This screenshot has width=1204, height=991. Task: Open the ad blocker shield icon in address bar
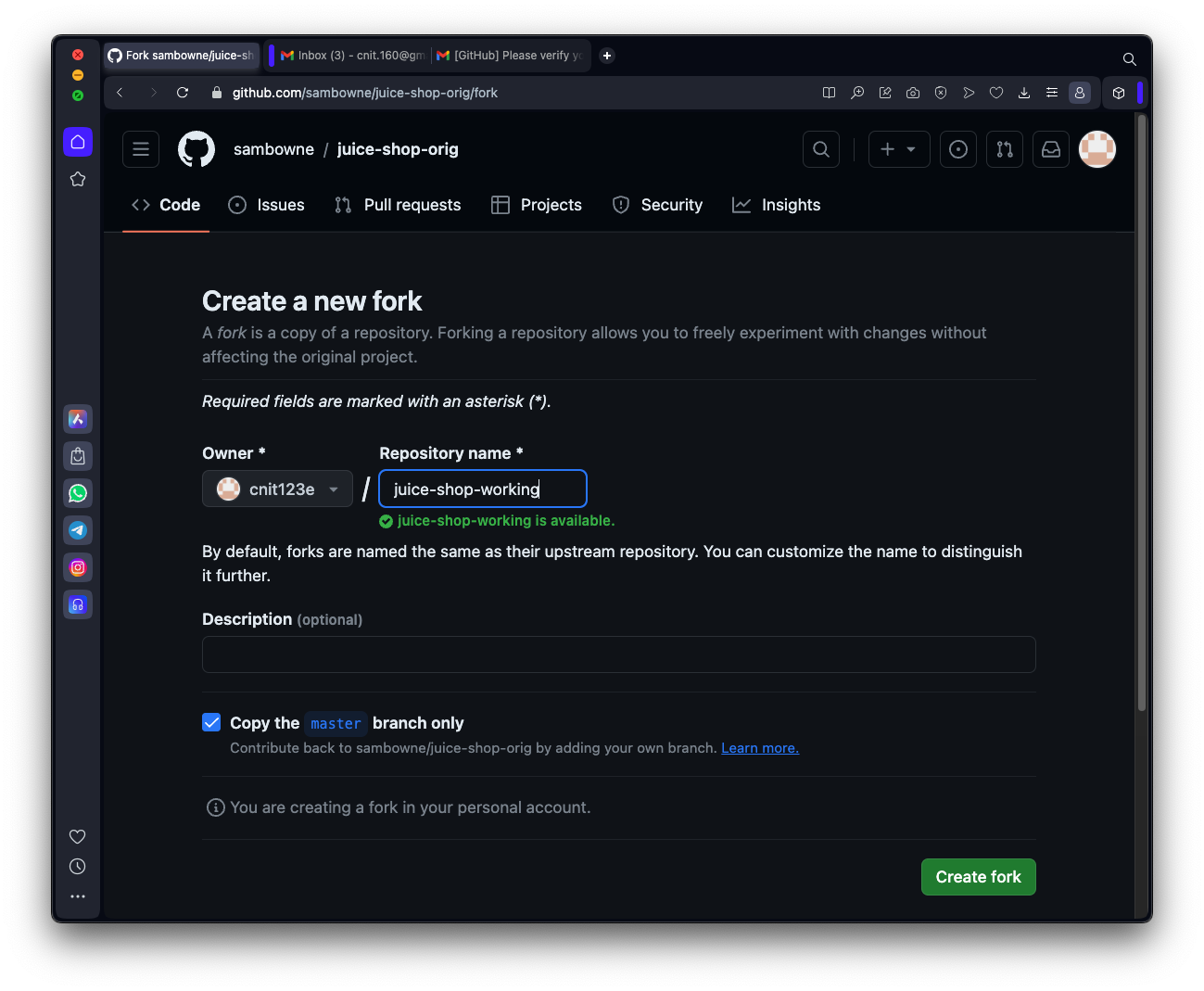(941, 93)
